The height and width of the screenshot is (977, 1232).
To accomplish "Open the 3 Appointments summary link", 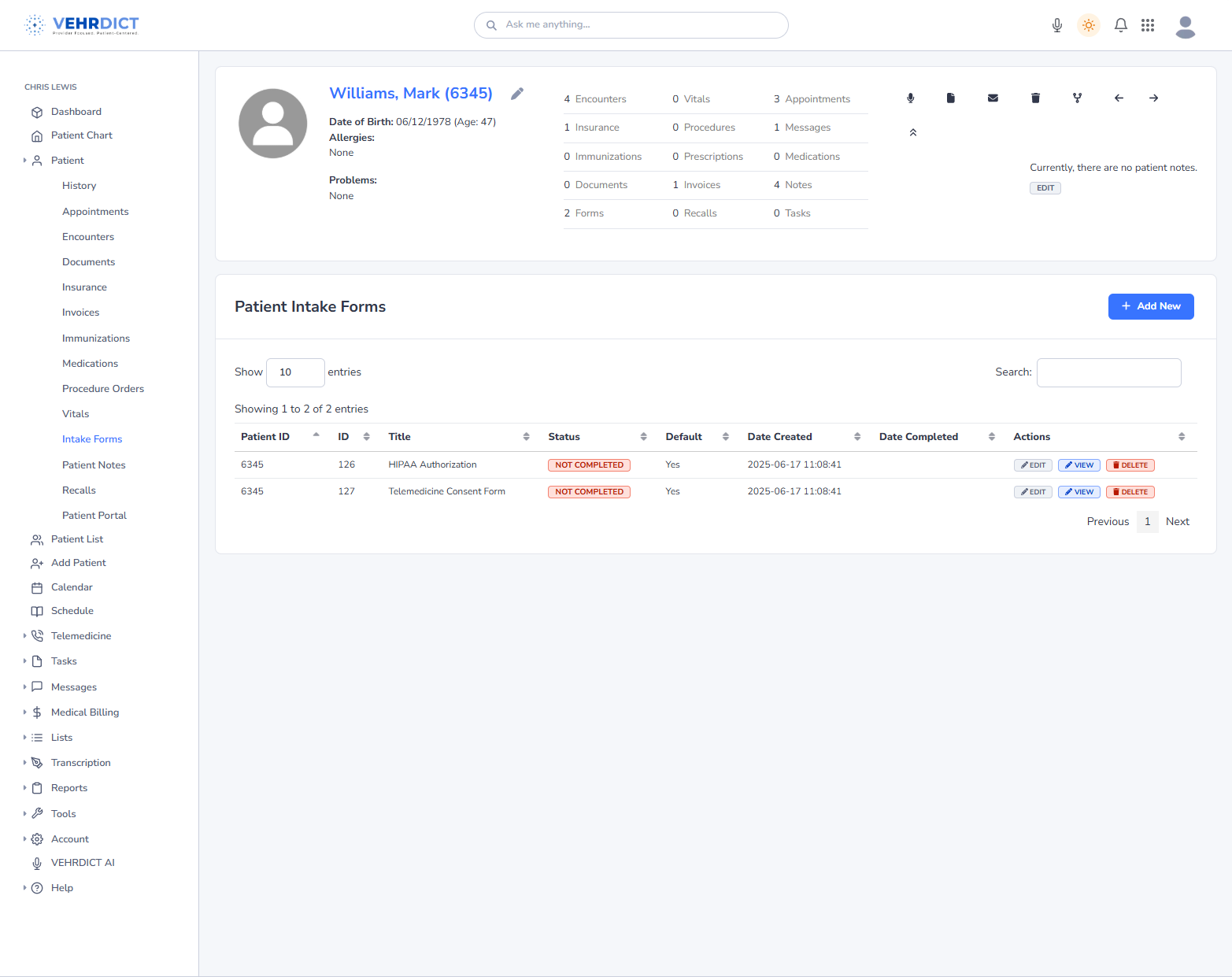I will 812,99.
